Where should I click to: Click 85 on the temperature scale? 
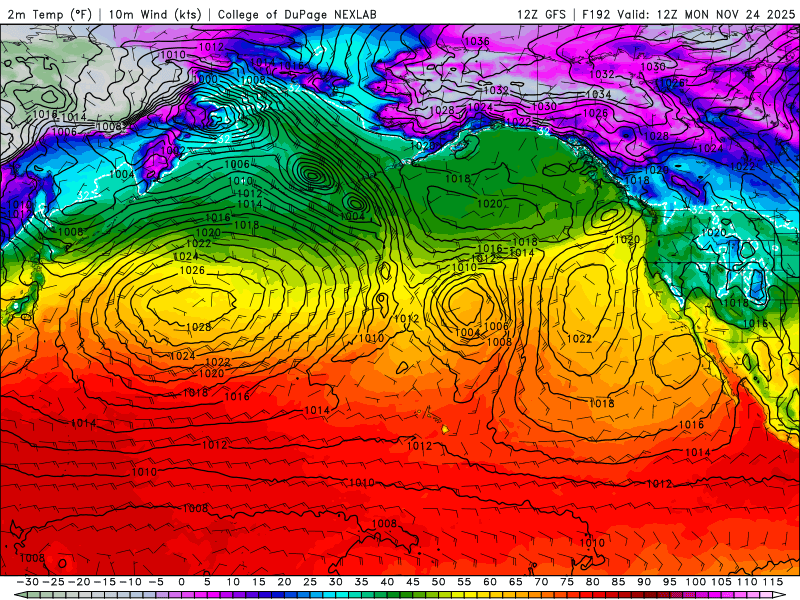point(618,582)
